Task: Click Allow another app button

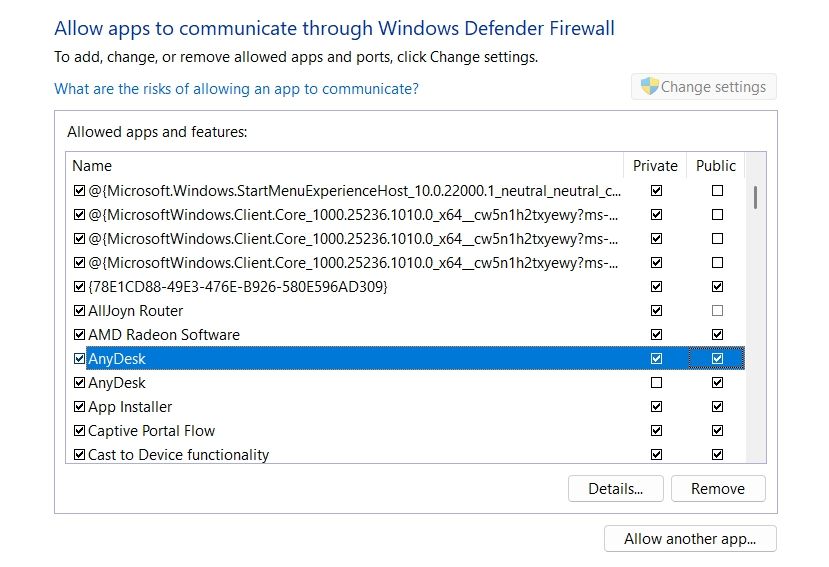Action: coord(690,538)
